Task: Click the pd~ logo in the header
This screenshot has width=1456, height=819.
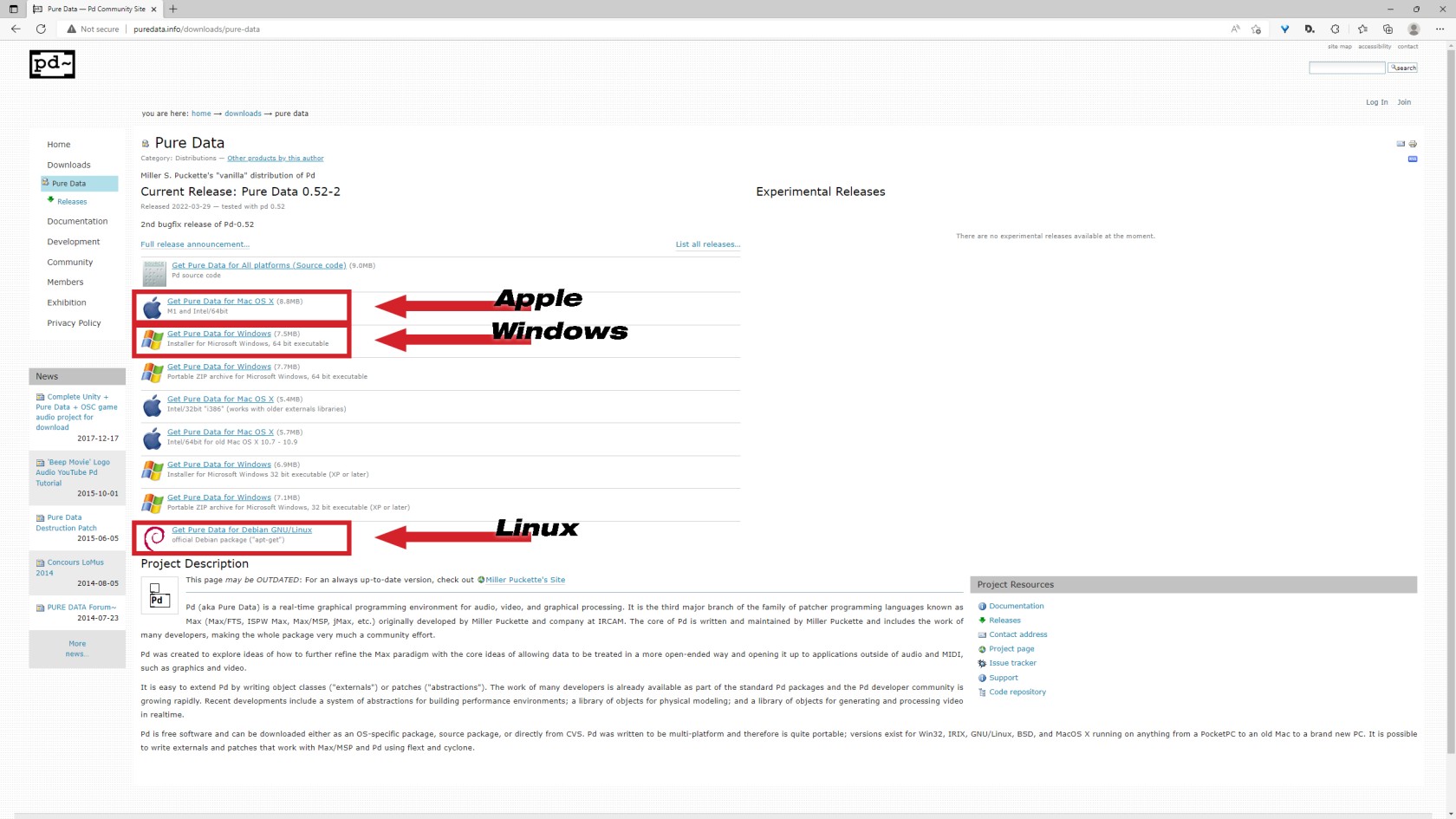Action: pos(52,64)
